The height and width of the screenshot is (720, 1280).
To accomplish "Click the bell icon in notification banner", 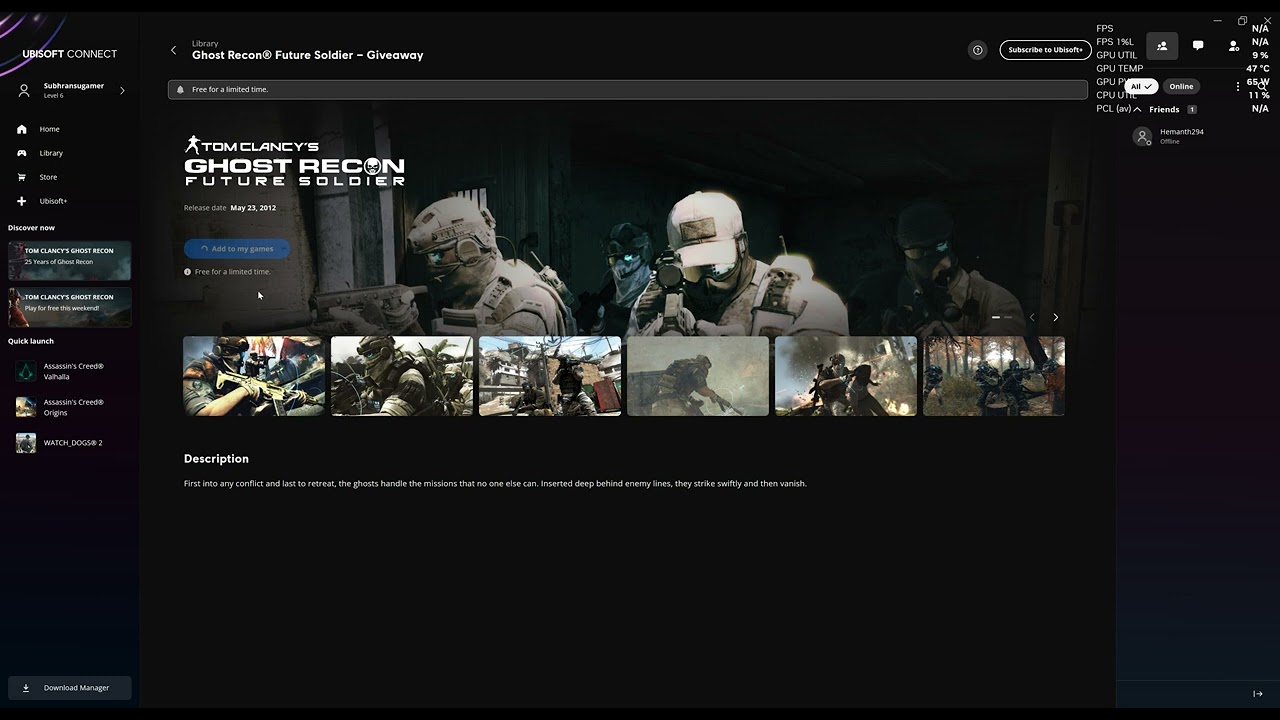I will tap(180, 89).
